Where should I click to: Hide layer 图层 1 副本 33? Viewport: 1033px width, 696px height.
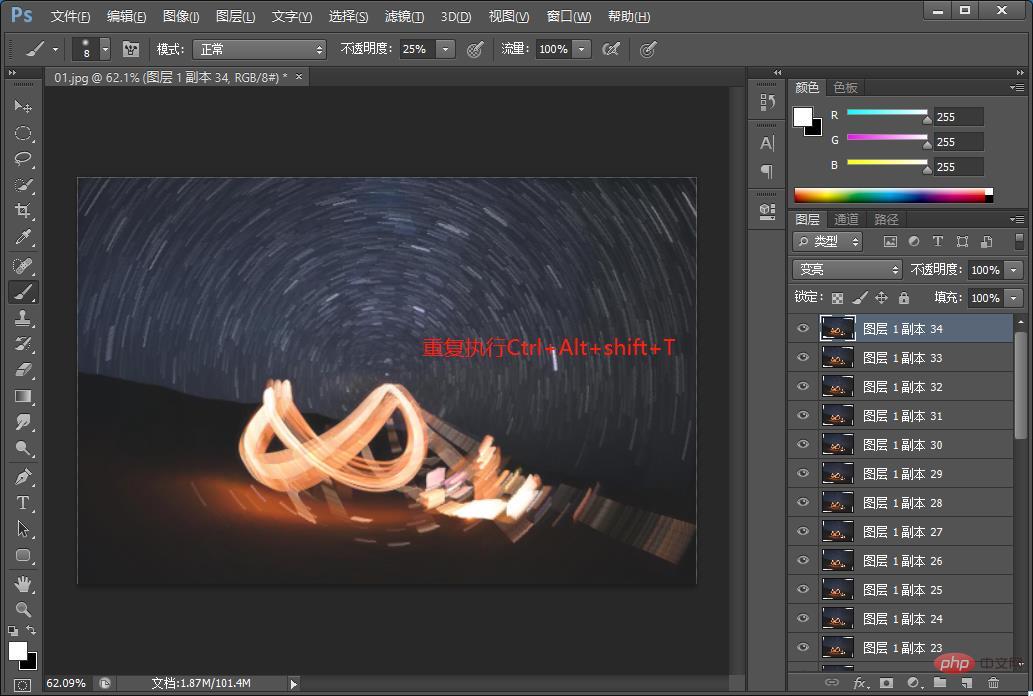click(x=802, y=357)
